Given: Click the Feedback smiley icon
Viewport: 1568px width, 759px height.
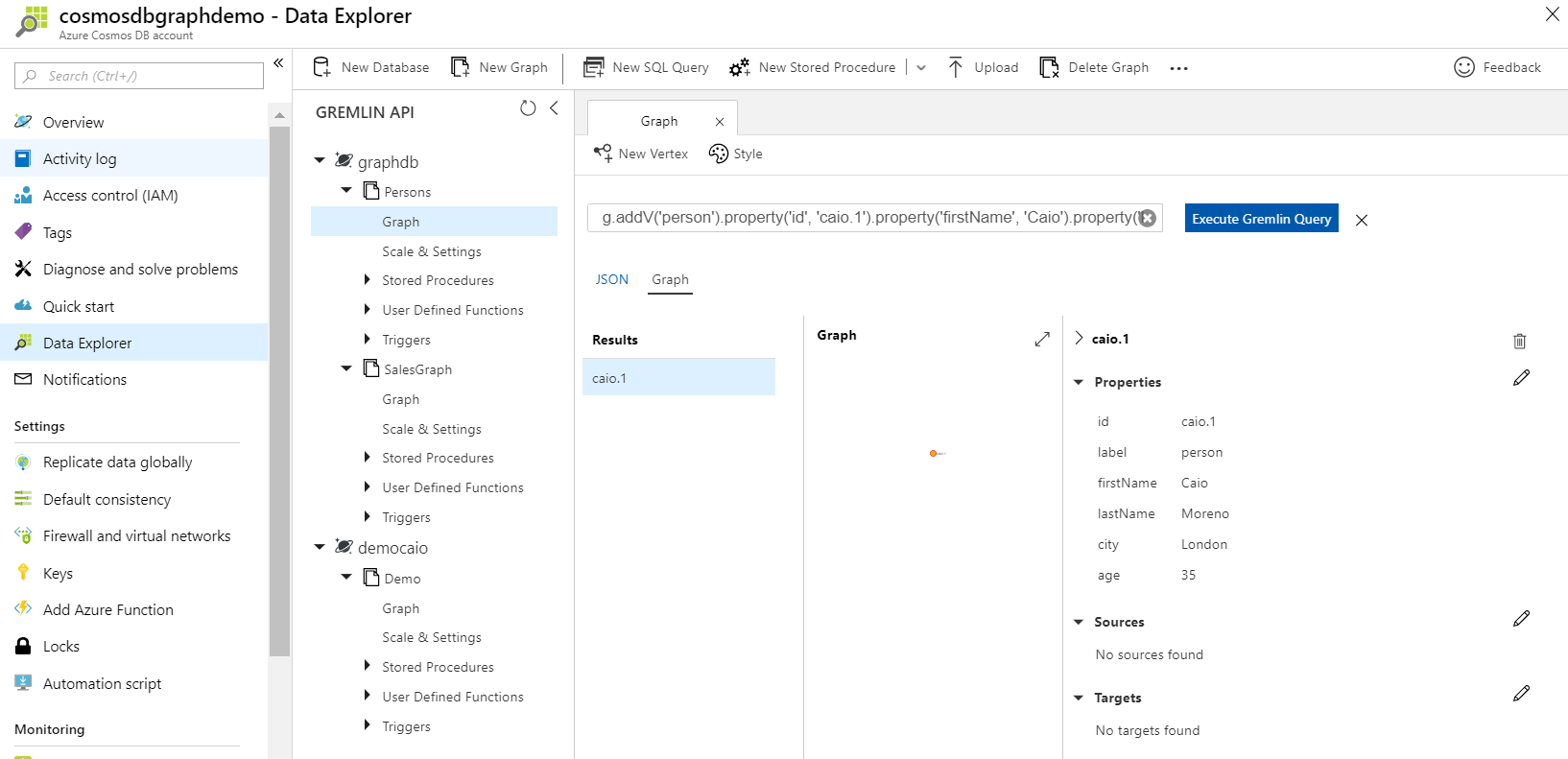Looking at the screenshot, I should point(1464,67).
